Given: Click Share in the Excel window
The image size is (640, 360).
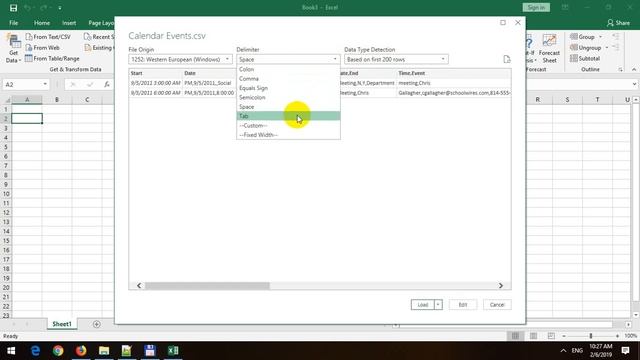Looking at the screenshot, I should [x=618, y=23].
